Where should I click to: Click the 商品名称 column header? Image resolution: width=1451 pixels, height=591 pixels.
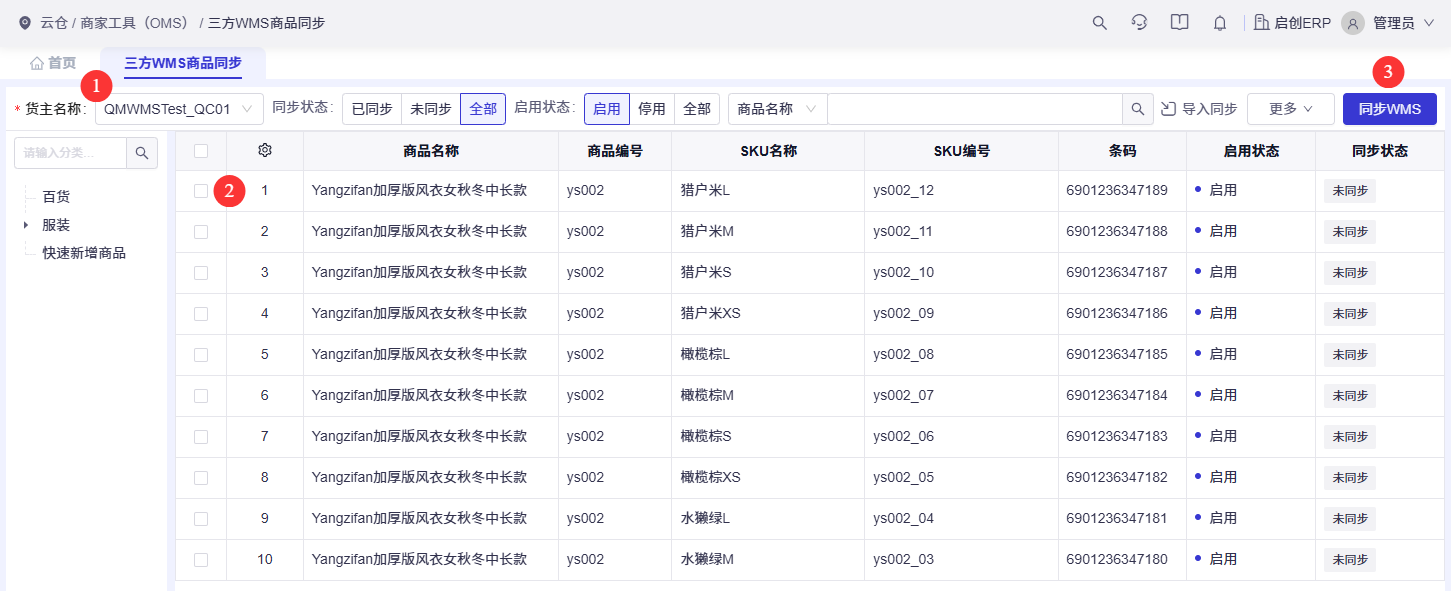click(431, 151)
